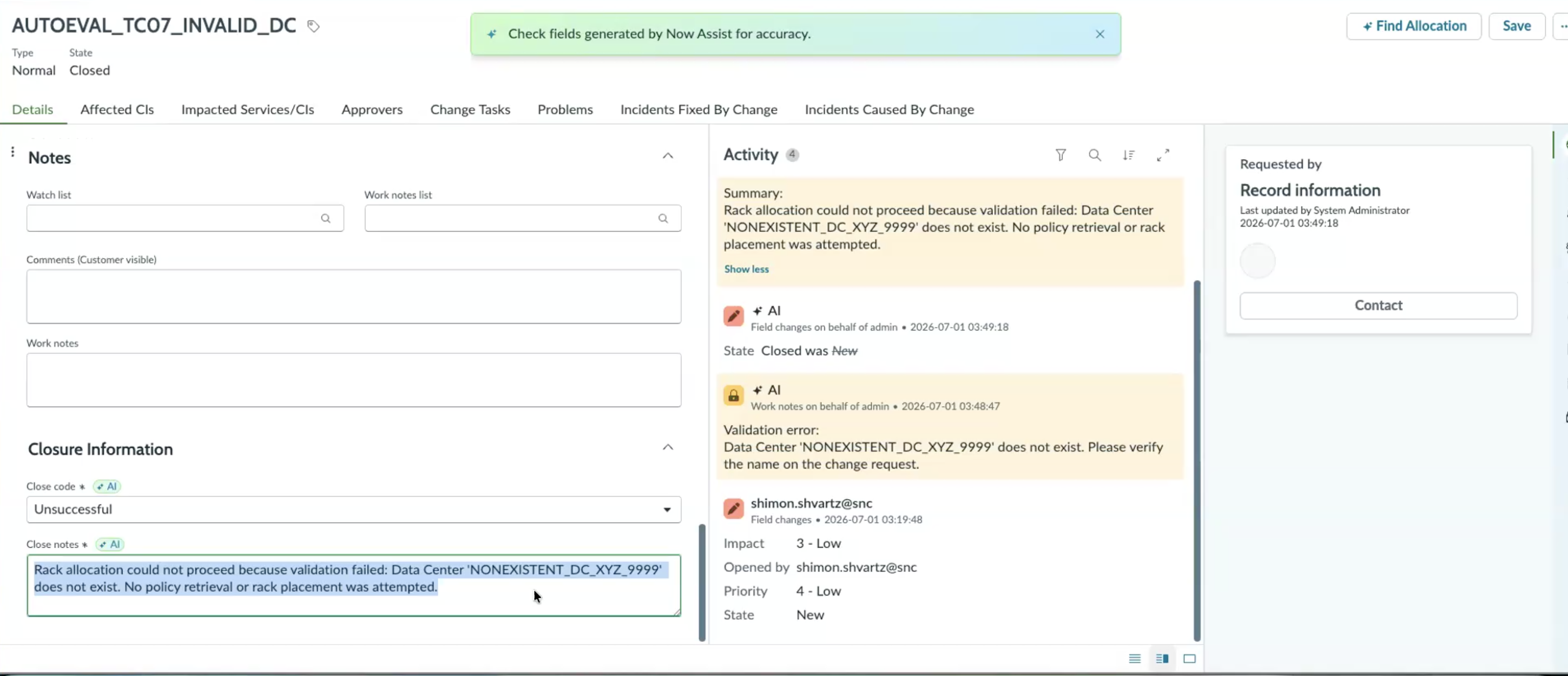Open the more actions ellipsis menu

[1562, 26]
